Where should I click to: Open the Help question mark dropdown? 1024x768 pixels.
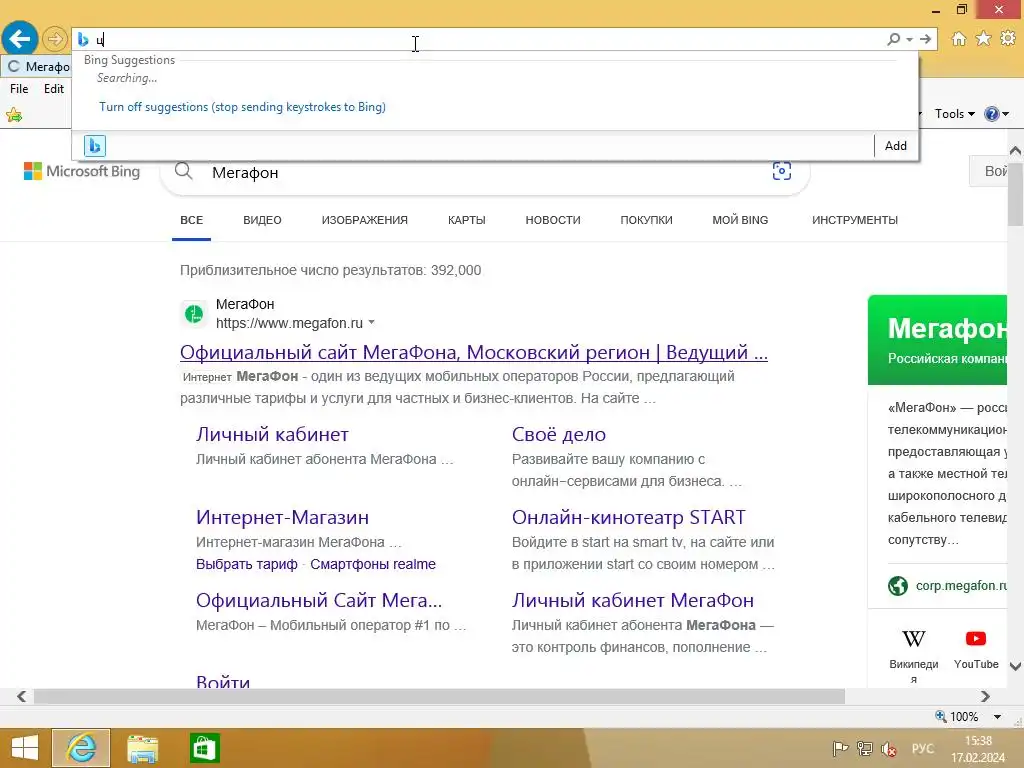(996, 114)
